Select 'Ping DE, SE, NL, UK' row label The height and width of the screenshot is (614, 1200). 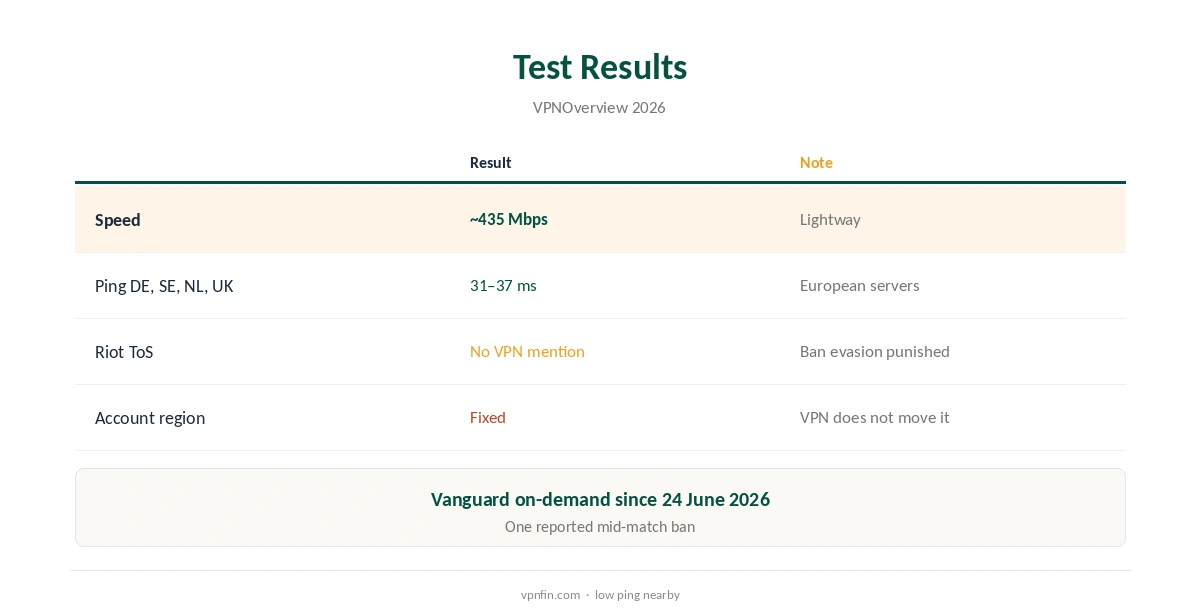(x=164, y=286)
